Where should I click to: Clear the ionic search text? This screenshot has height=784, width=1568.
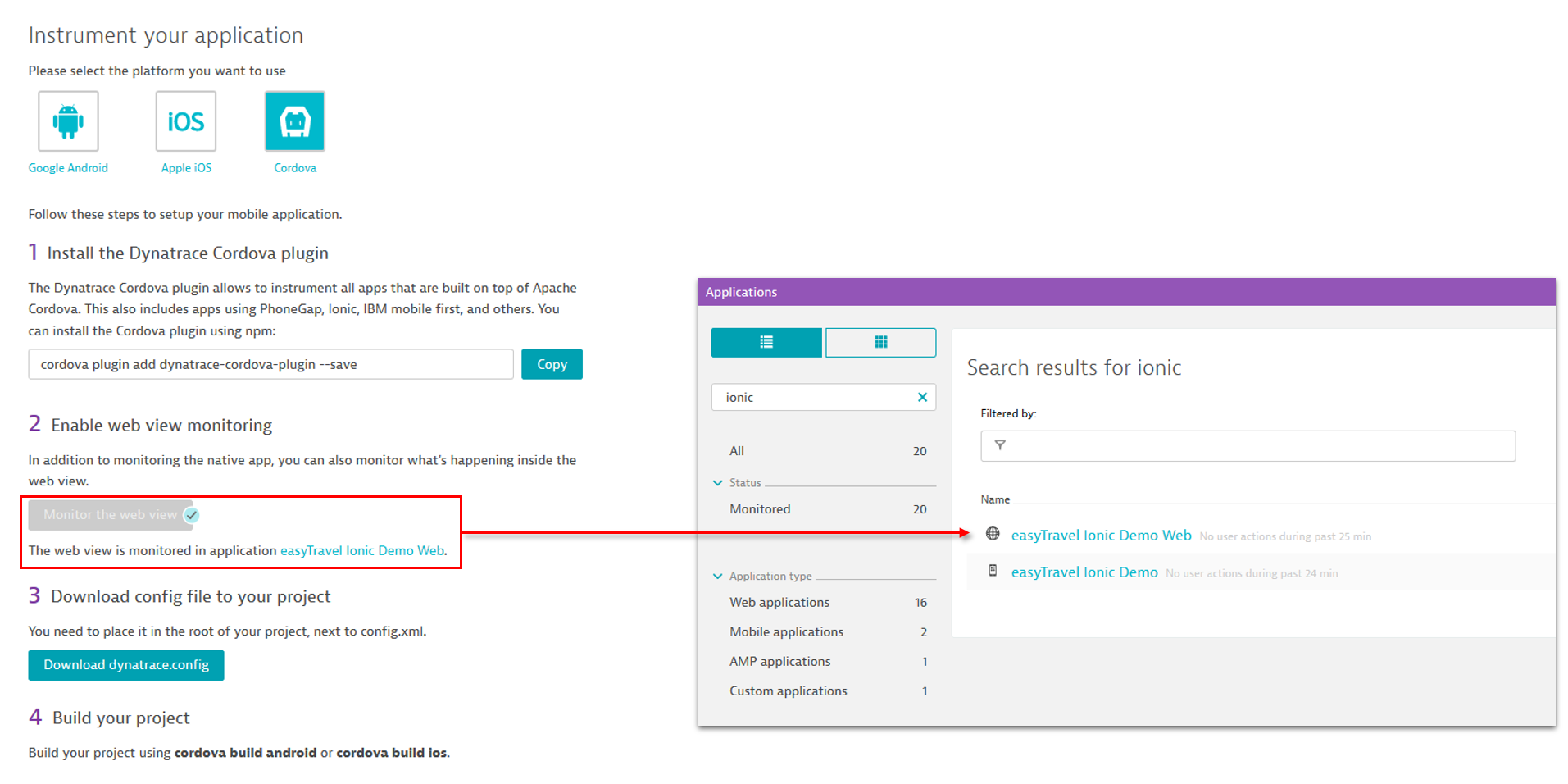click(922, 398)
